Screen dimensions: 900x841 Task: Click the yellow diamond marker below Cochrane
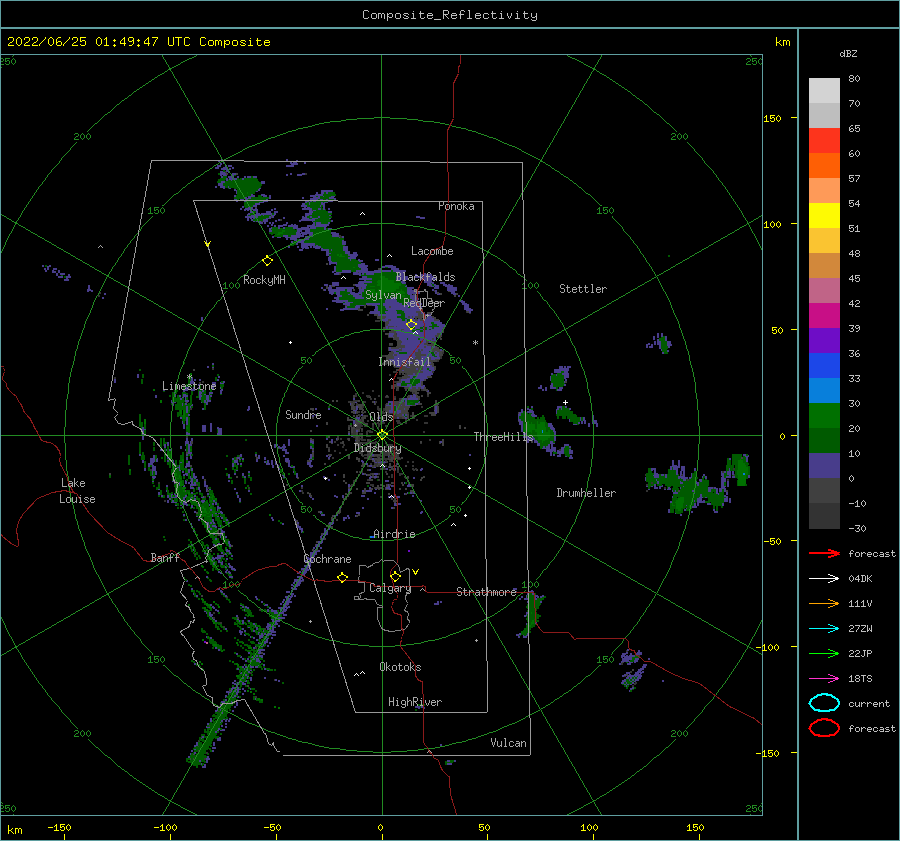click(342, 578)
